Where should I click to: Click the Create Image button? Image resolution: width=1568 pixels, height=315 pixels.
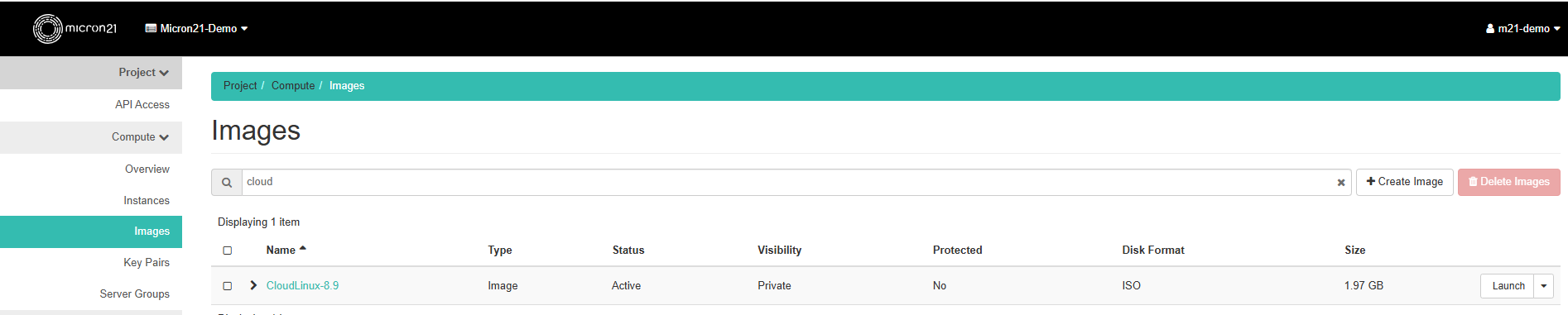(1404, 182)
